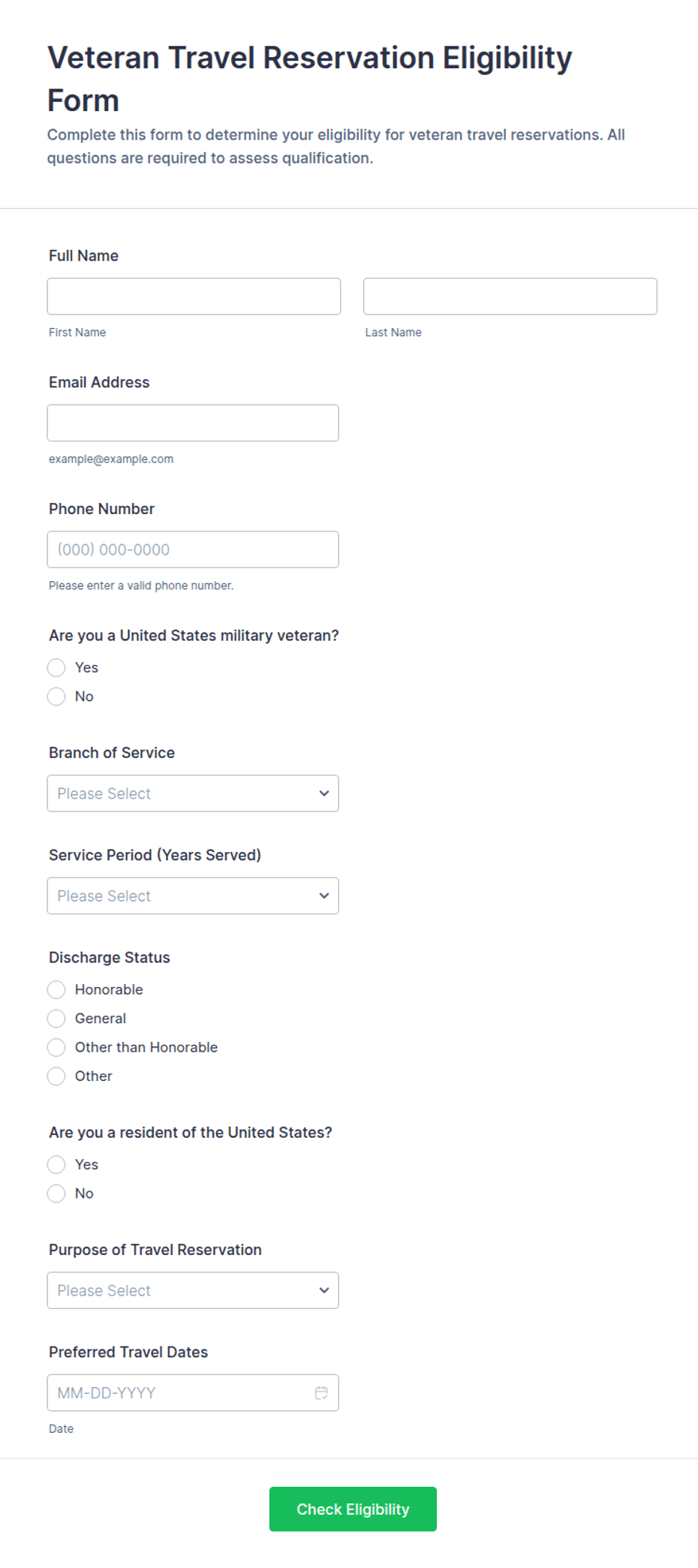Screen dimensions: 698x1568
Task: Expand Branch of Service dropdown chevron
Action: click(x=324, y=793)
